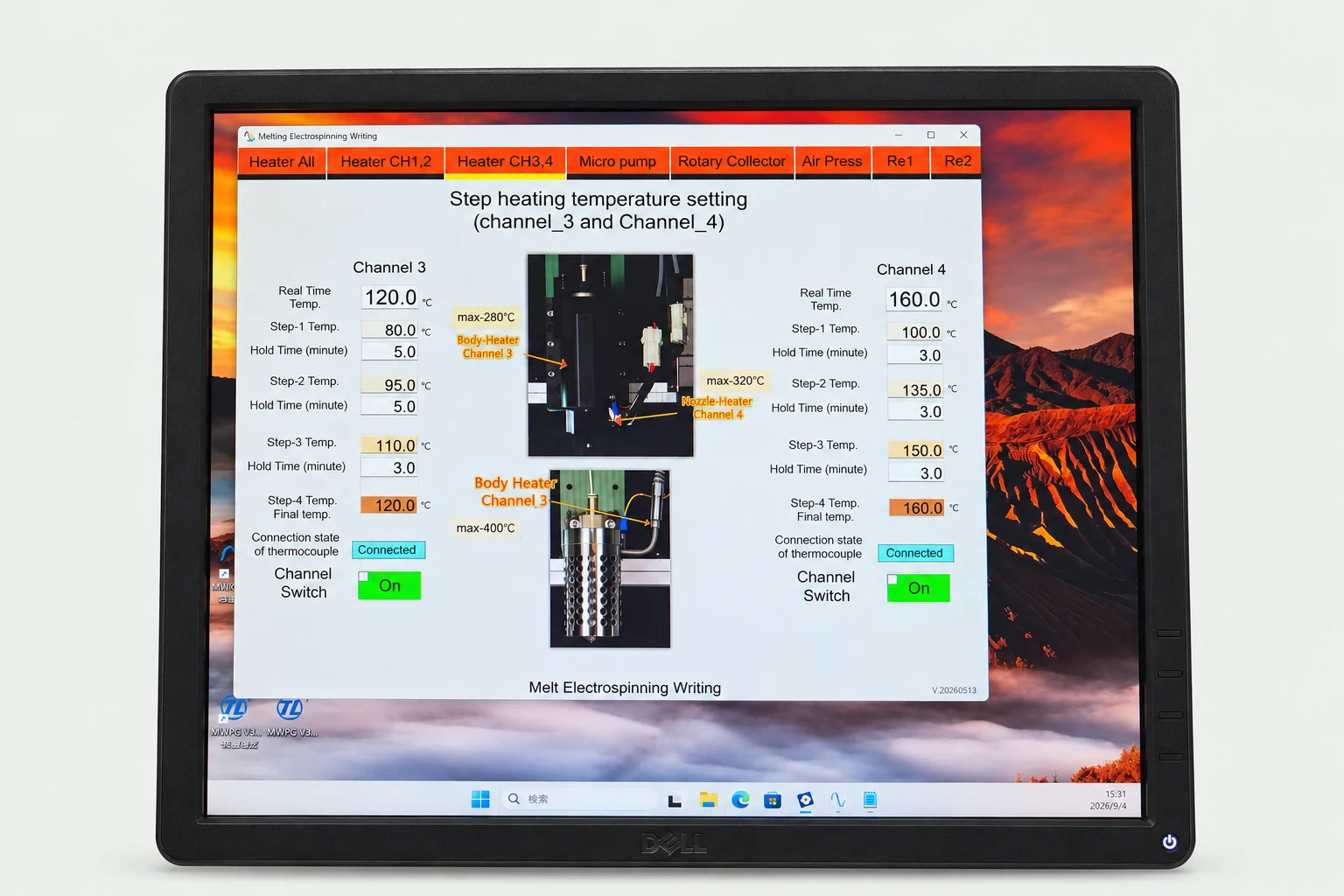The image size is (1344, 896).
Task: Open Microsoft Store from the taskbar
Action: click(x=772, y=800)
